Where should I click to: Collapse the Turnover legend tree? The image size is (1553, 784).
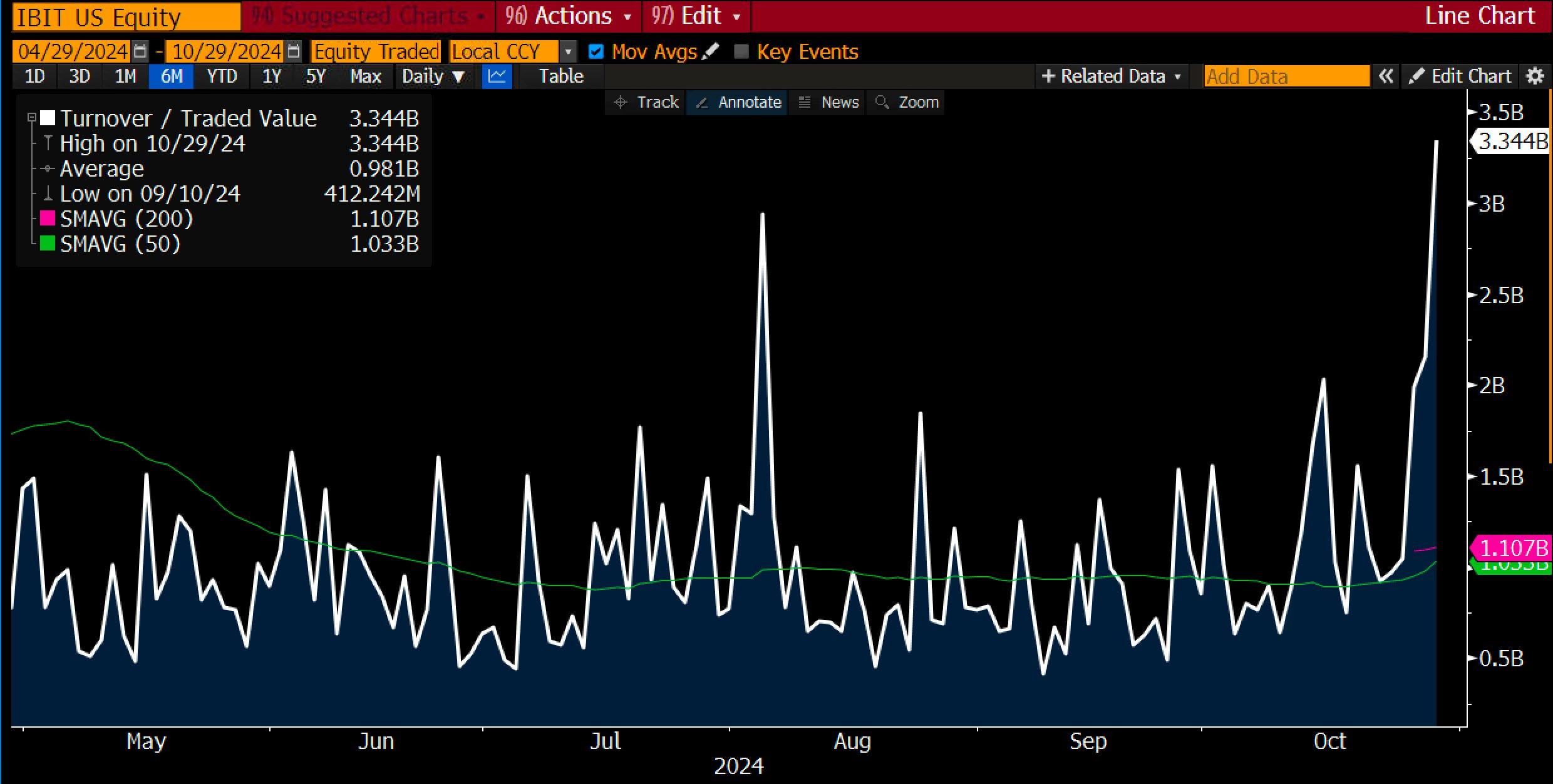(x=31, y=118)
